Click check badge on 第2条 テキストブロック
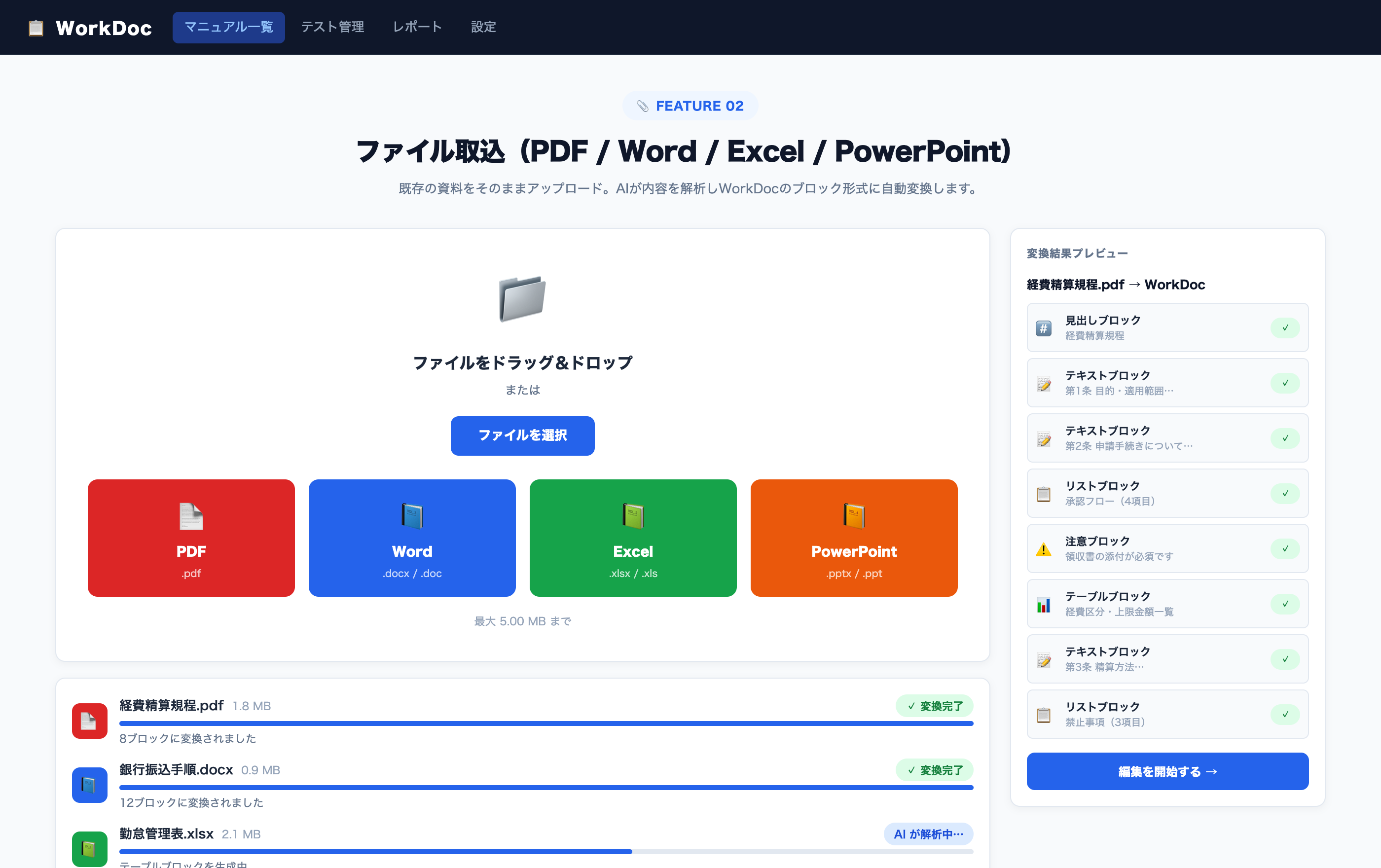The width and height of the screenshot is (1381, 868). [x=1285, y=438]
